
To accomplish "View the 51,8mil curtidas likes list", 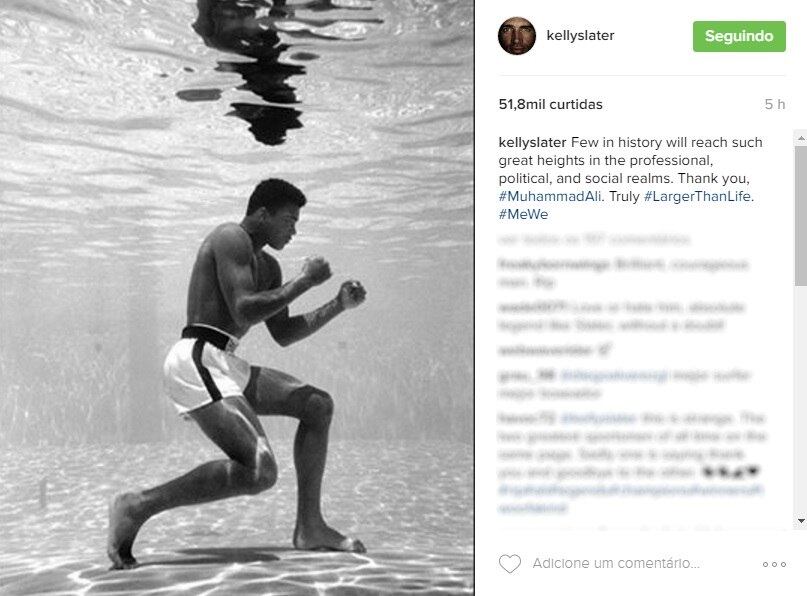I will click(x=550, y=104).
